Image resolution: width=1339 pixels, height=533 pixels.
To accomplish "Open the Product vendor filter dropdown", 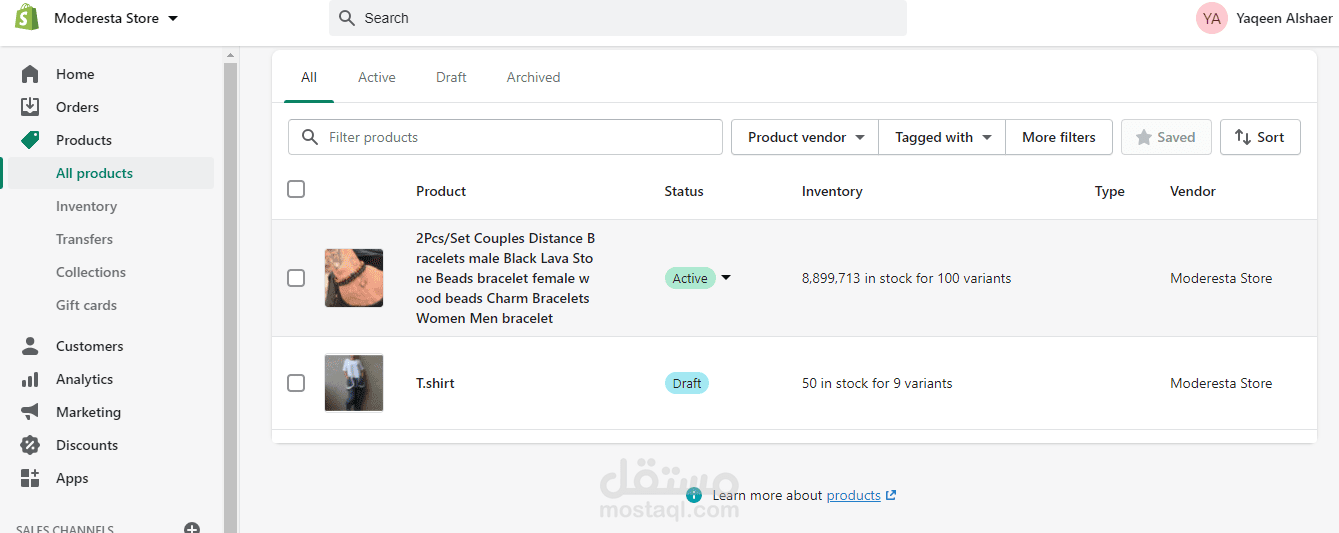I will pyautogui.click(x=805, y=137).
